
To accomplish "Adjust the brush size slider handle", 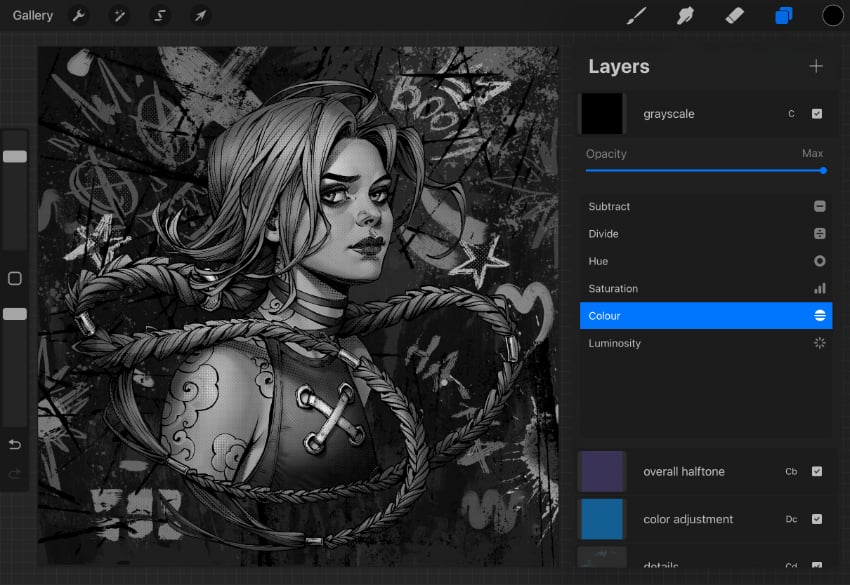I will [15, 157].
